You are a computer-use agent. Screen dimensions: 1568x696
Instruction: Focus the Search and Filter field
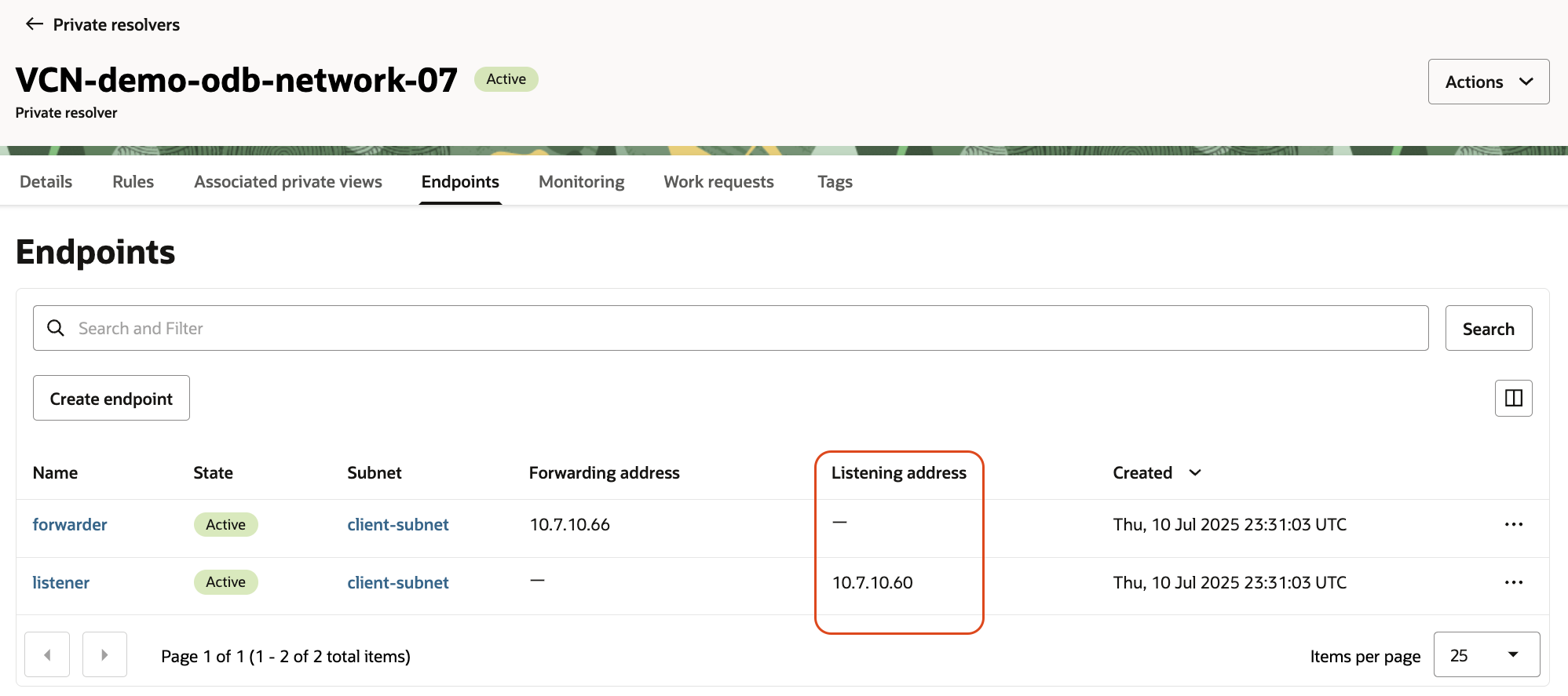[738, 328]
